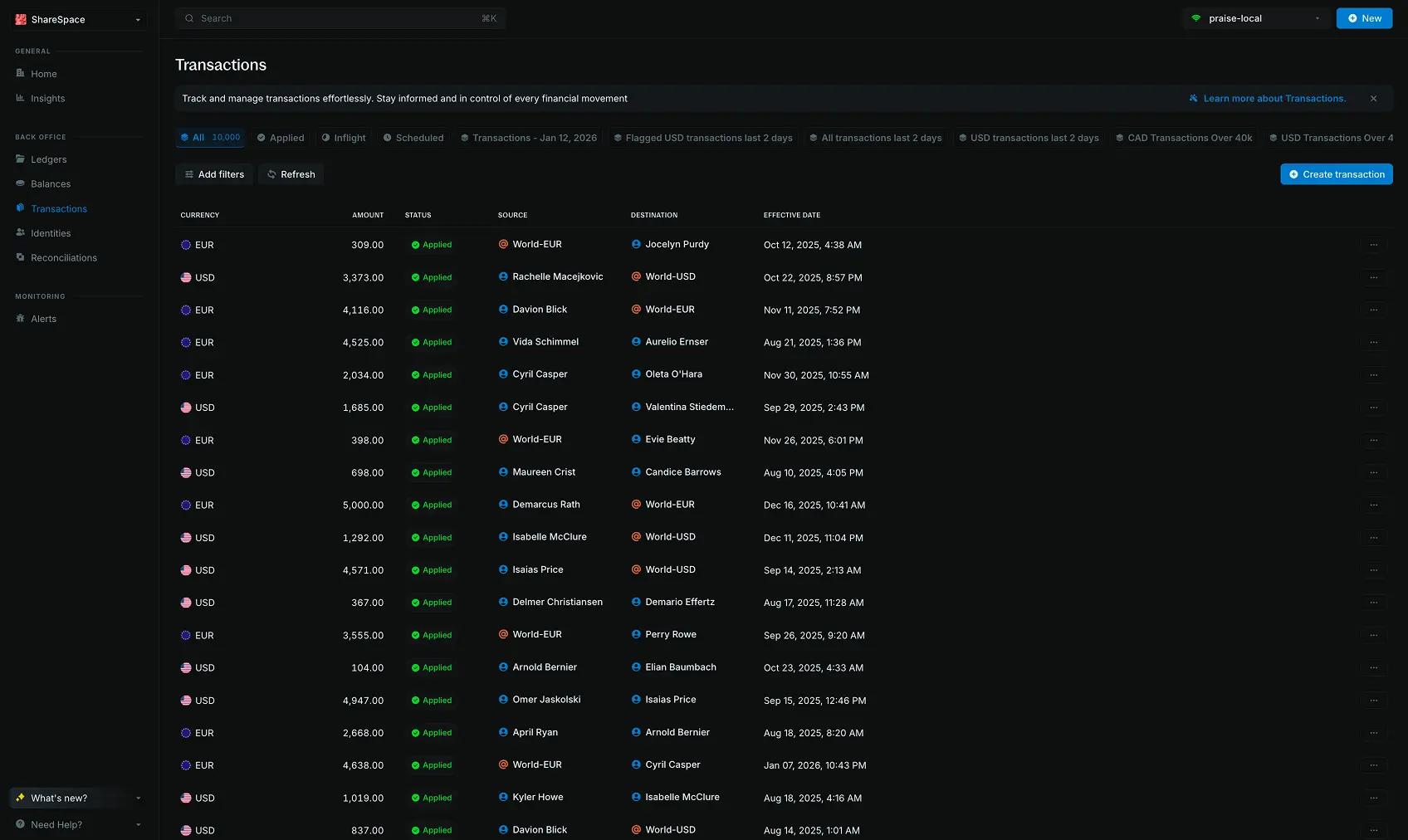Open Insights from the sidebar
Image resolution: width=1408 pixels, height=840 pixels.
coord(47,98)
